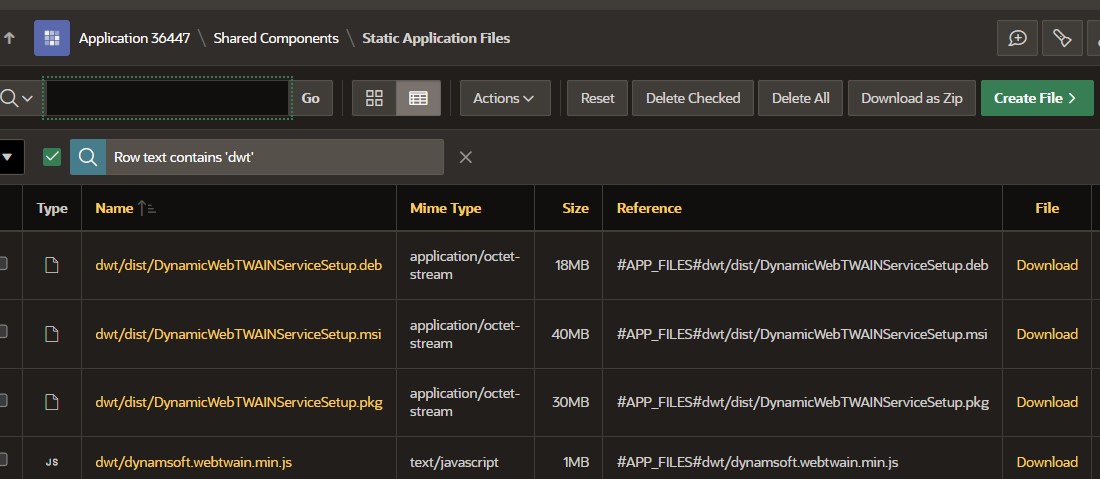Open the feedback comment icon
1100x479 pixels.
point(1017,38)
